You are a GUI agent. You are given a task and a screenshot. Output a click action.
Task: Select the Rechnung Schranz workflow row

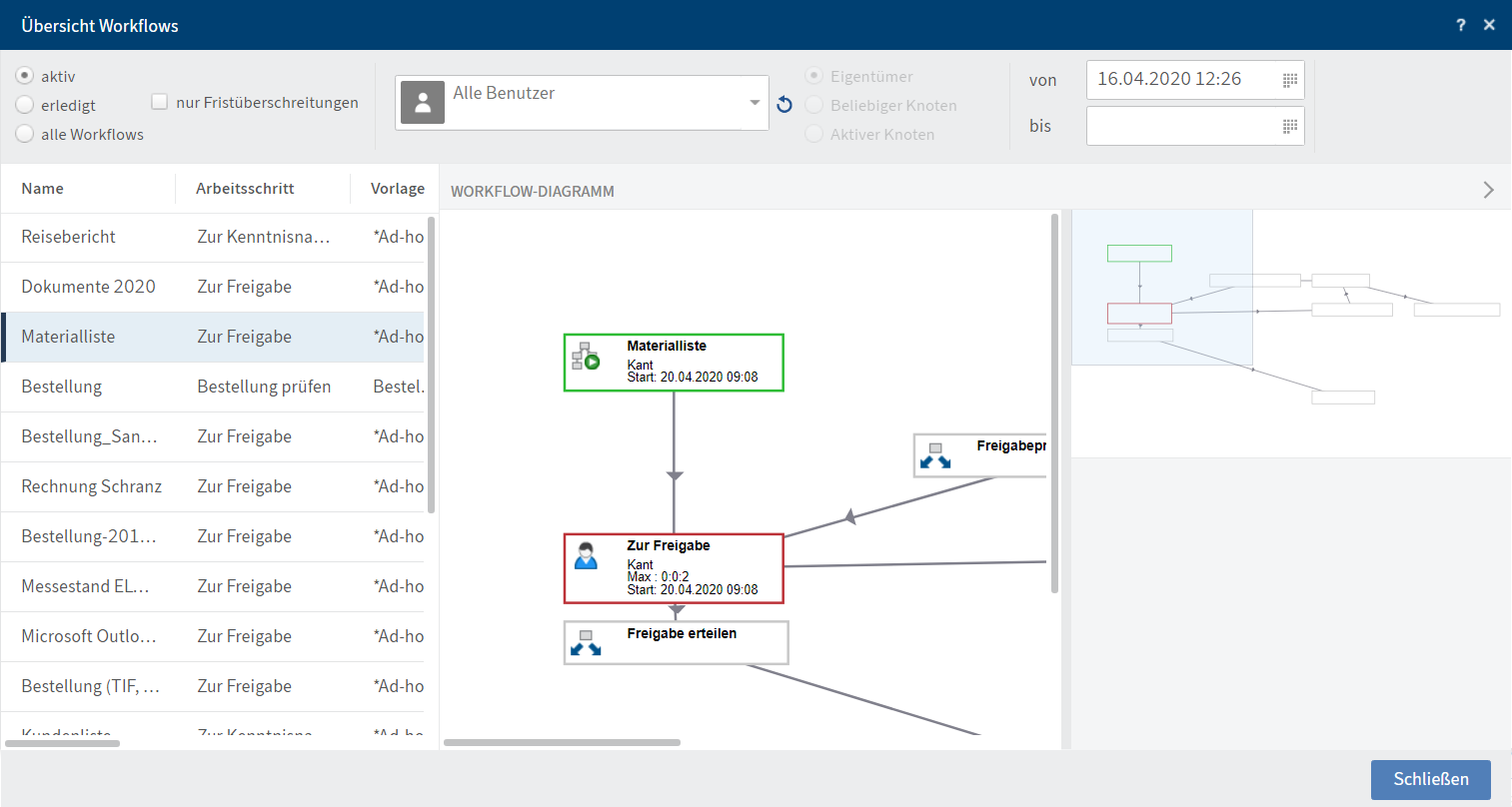[x=212, y=487]
